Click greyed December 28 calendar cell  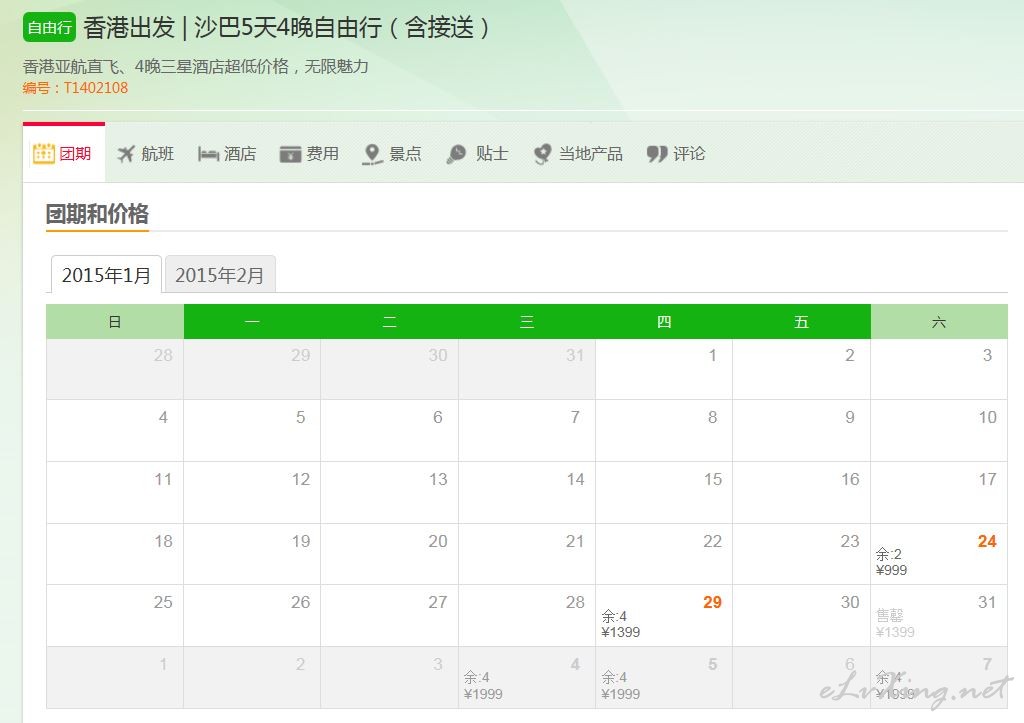pos(115,369)
